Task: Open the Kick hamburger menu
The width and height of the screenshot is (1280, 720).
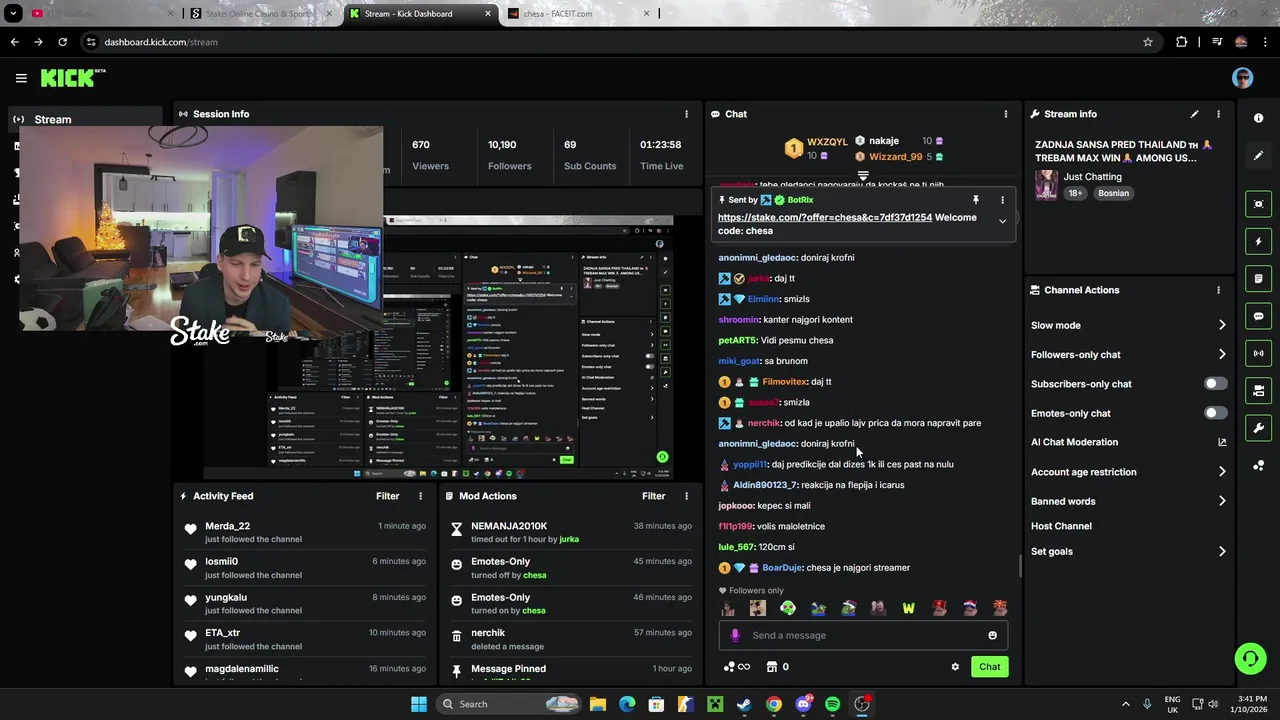Action: click(x=21, y=78)
